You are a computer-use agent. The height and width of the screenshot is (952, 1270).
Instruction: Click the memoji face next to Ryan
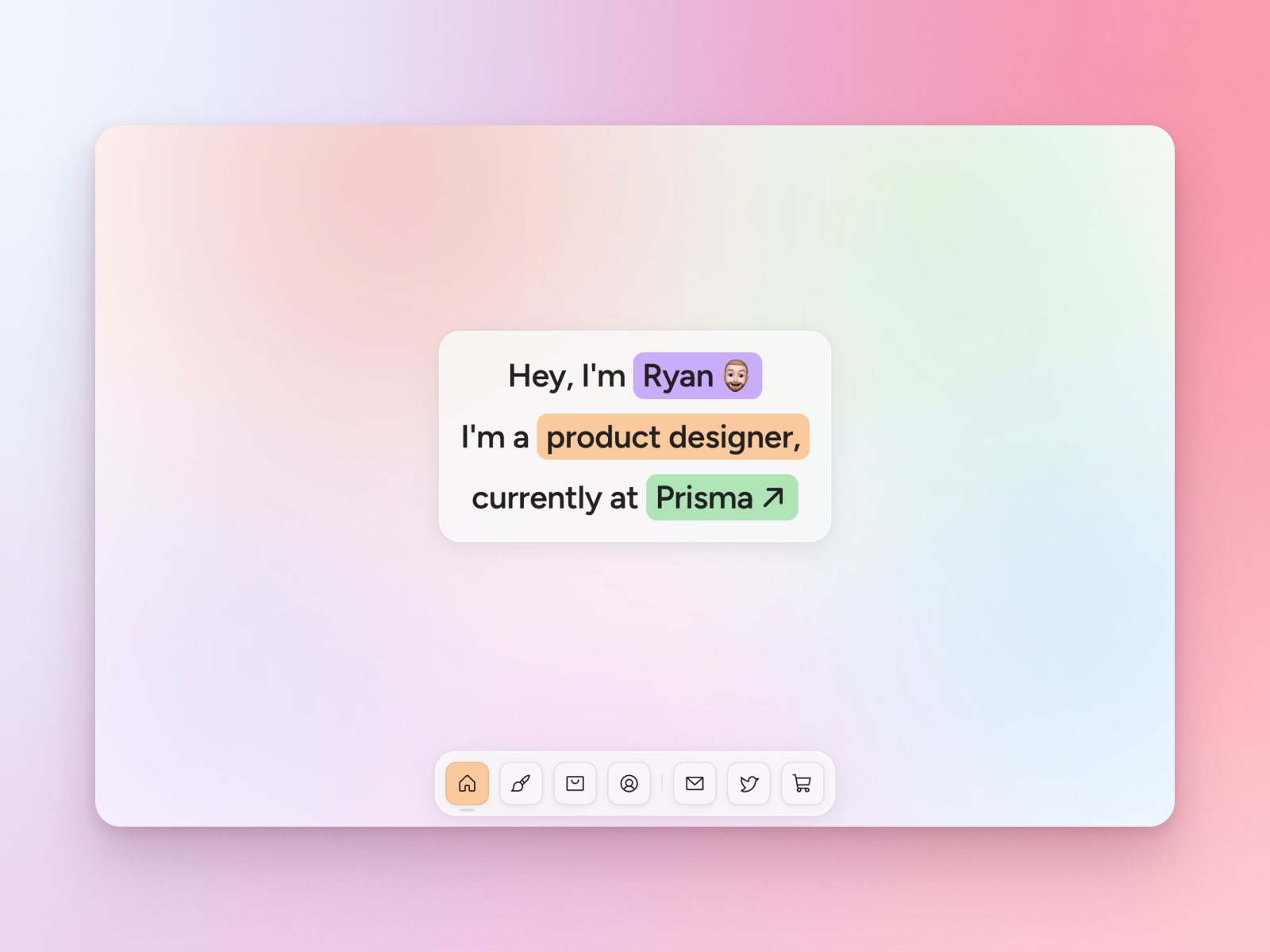coord(736,375)
